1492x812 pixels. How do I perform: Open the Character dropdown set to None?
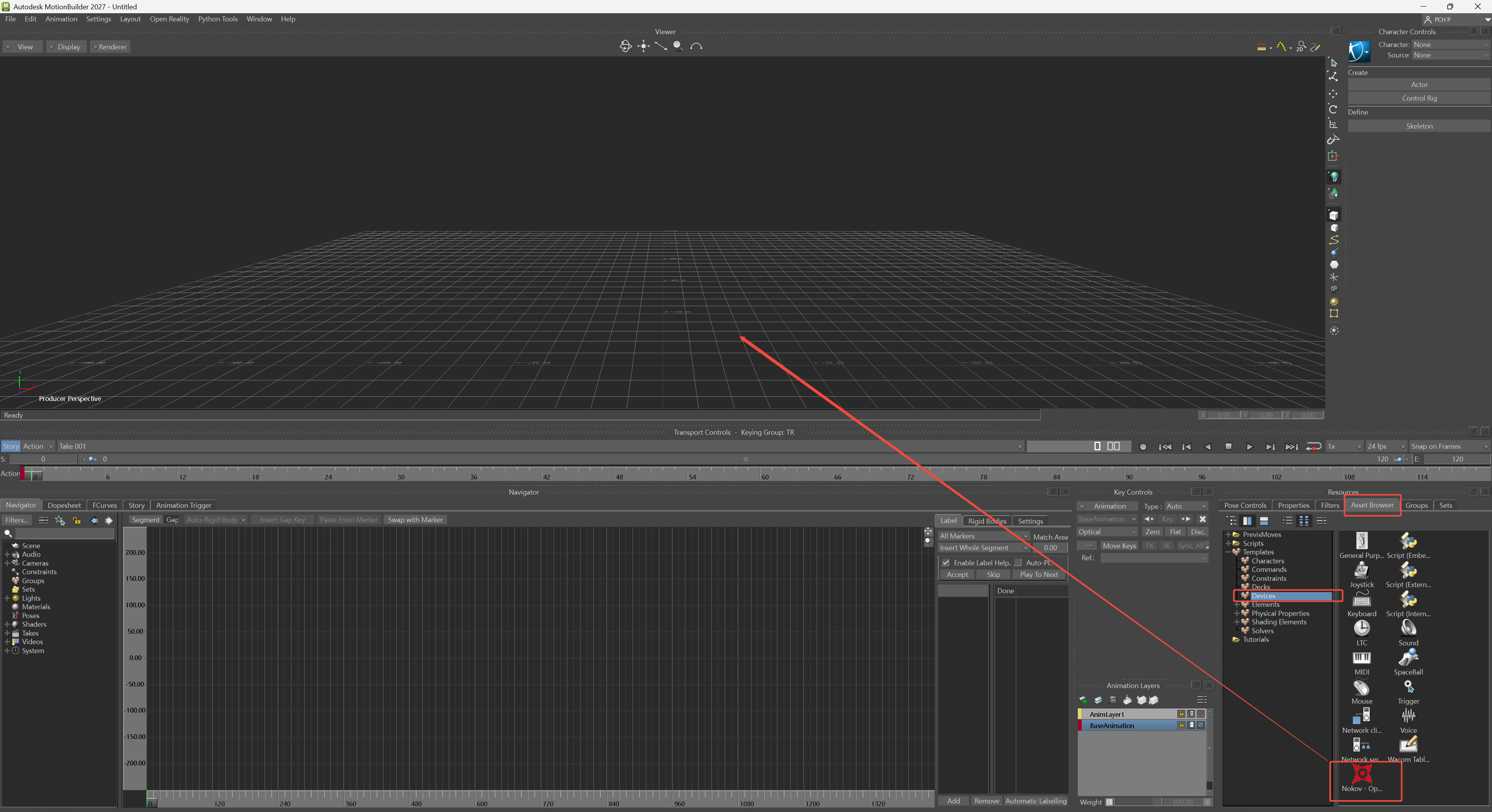pos(1450,45)
